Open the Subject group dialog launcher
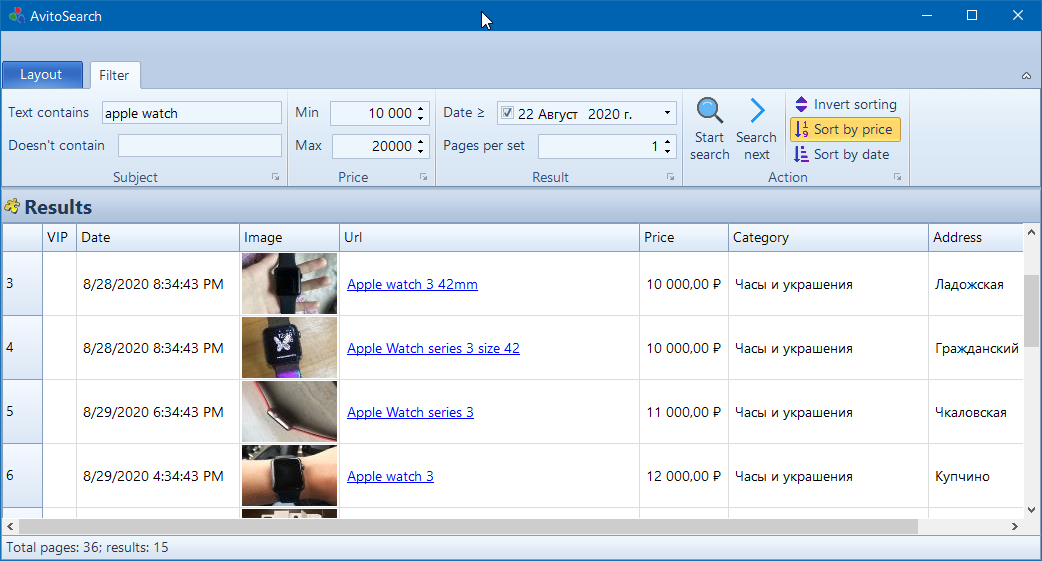Screen dimensions: 1042x561 (x=275, y=177)
